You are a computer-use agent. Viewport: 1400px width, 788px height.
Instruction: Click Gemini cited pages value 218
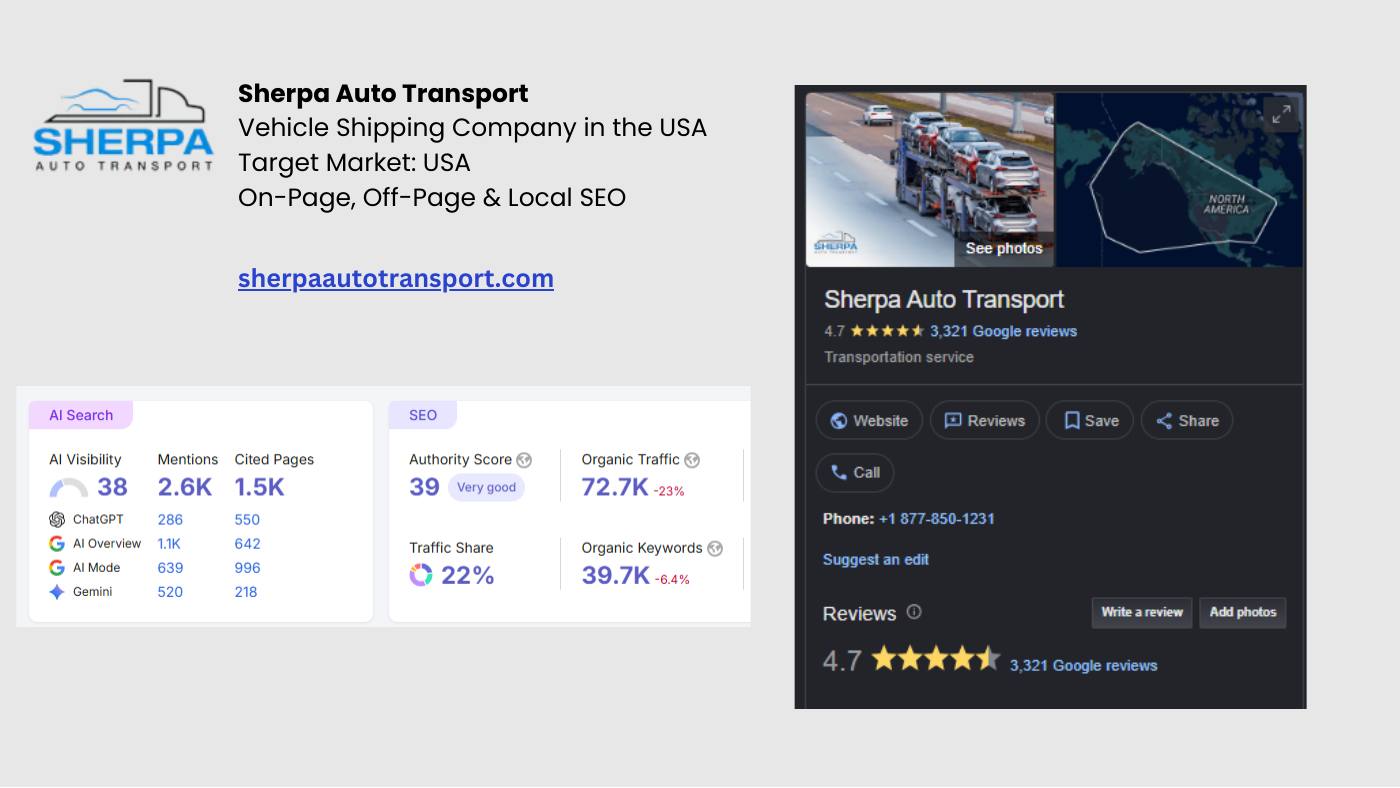(246, 591)
